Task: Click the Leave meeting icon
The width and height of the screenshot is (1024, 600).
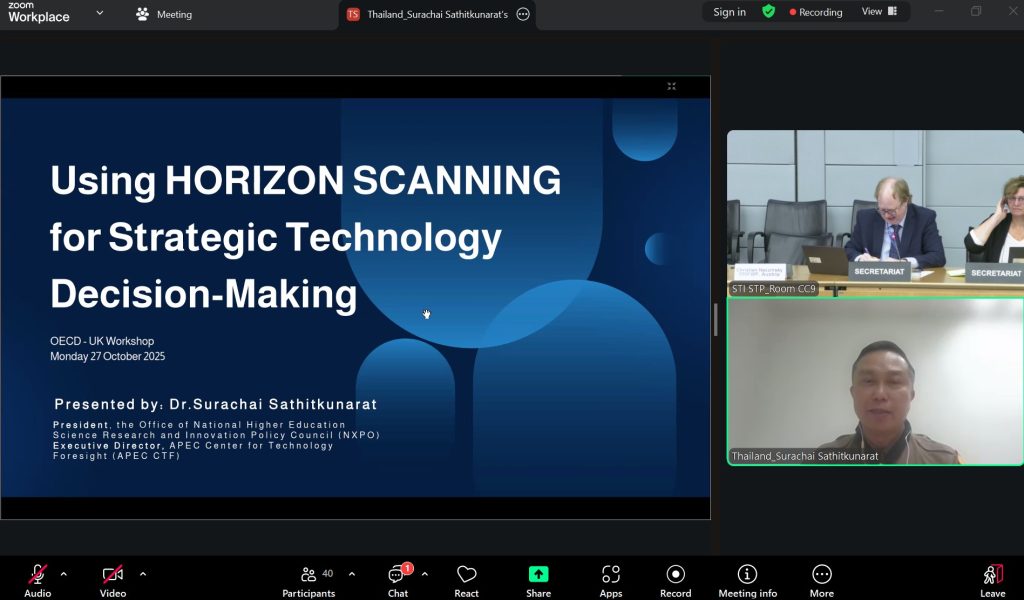Action: tap(992, 575)
